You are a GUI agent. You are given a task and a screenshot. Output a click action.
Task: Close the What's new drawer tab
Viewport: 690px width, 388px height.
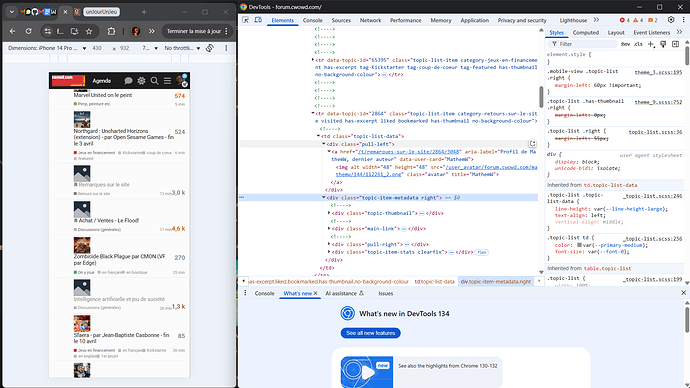(x=316, y=293)
